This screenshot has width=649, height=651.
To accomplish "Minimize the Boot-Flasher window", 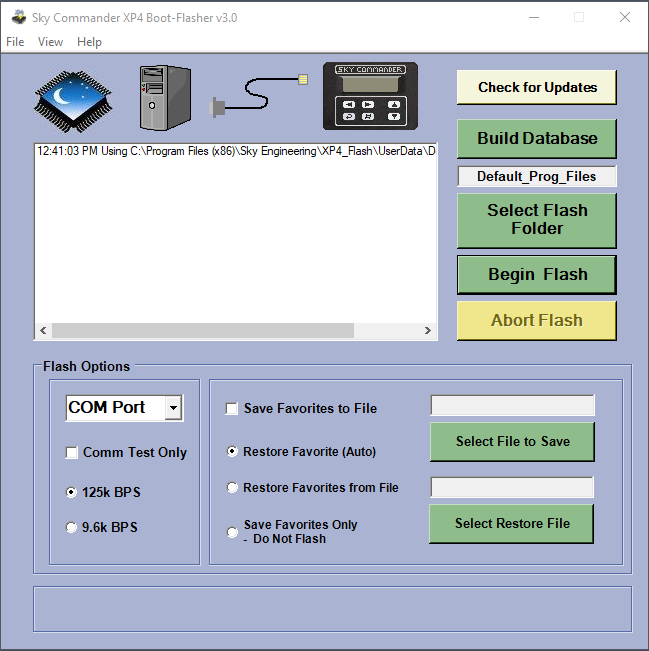I will coord(534,17).
